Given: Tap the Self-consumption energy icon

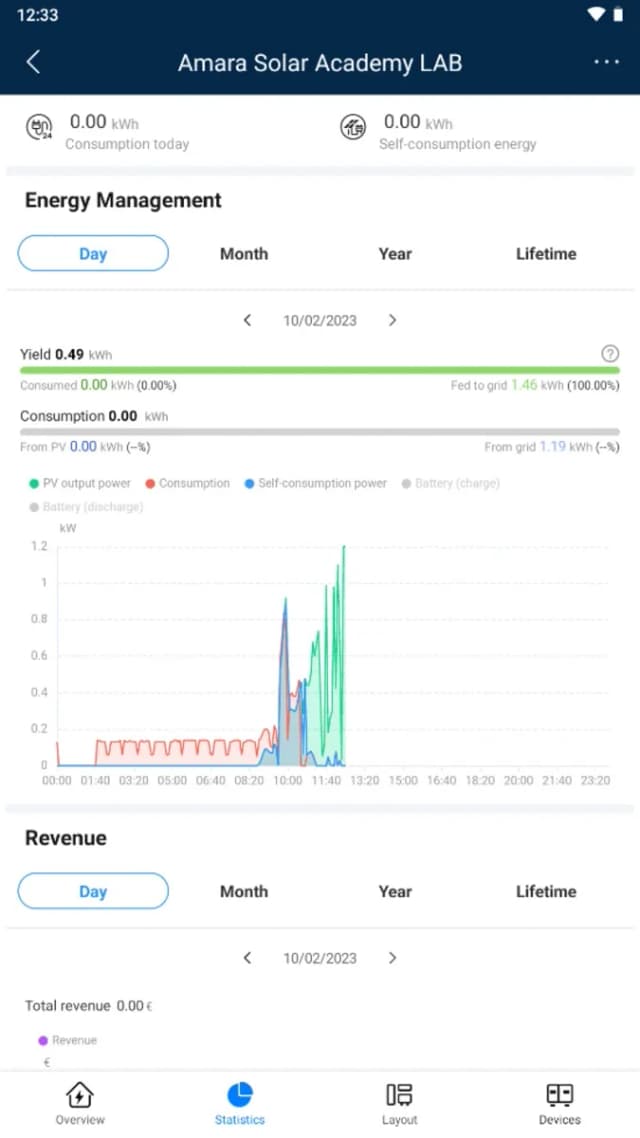Looking at the screenshot, I should (353, 127).
